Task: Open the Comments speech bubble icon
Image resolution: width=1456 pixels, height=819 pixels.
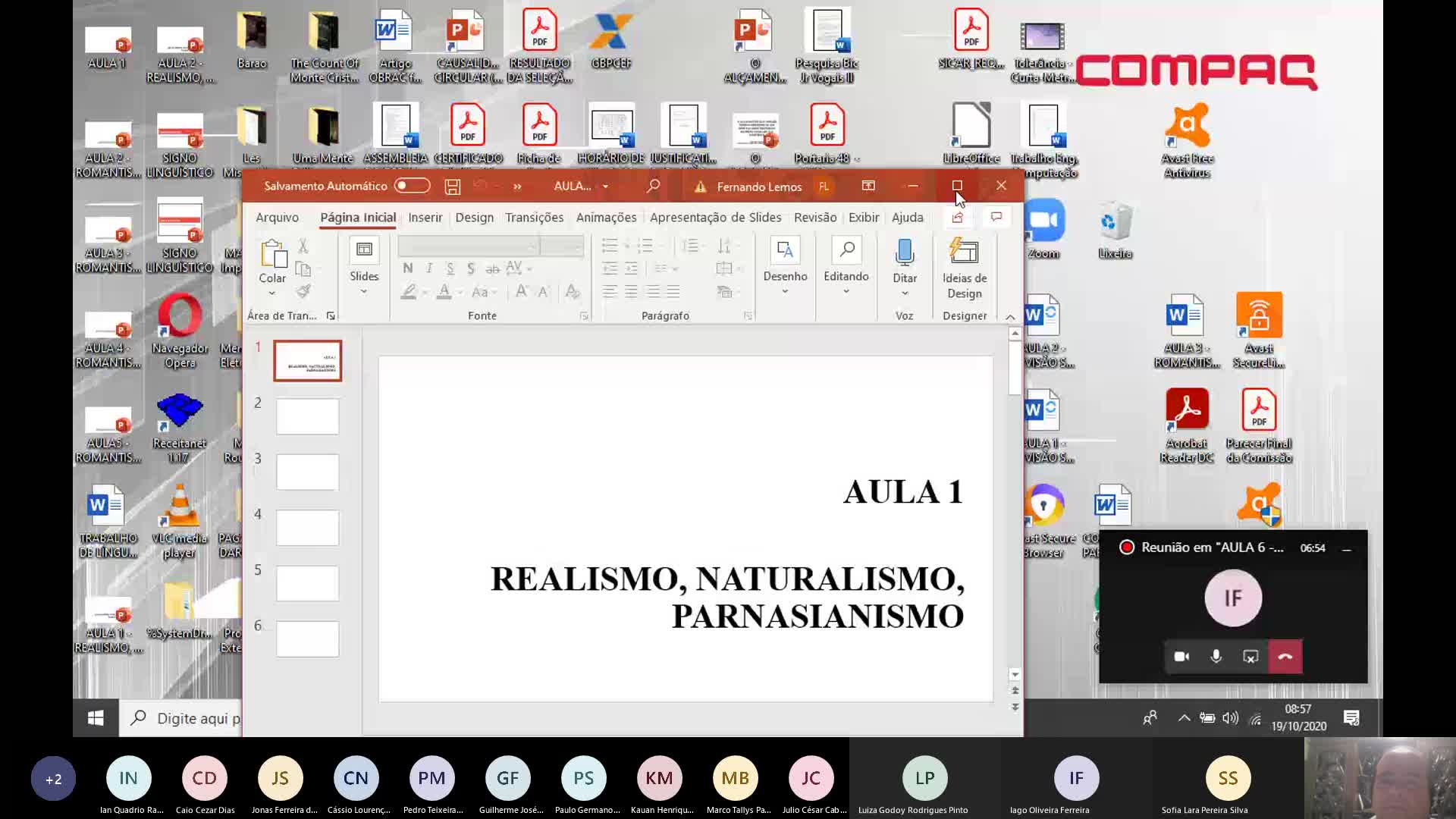Action: [x=996, y=218]
